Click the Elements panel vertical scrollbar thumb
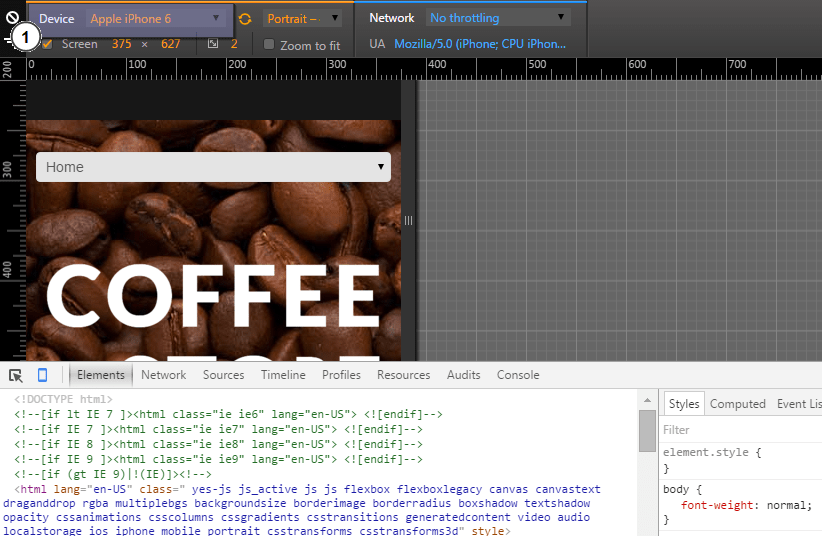 (647, 430)
